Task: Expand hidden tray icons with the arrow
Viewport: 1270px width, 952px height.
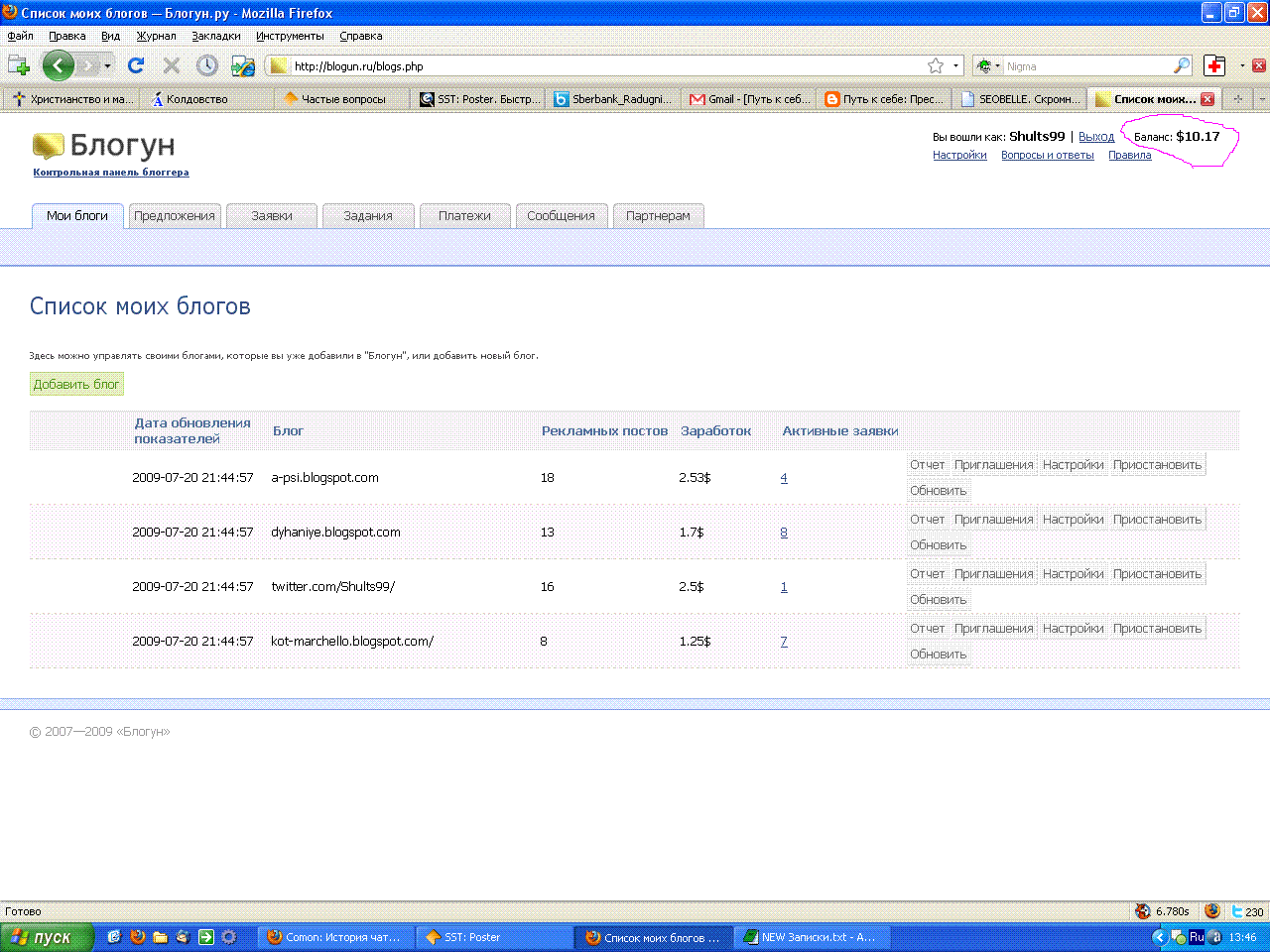Action: (x=1158, y=937)
